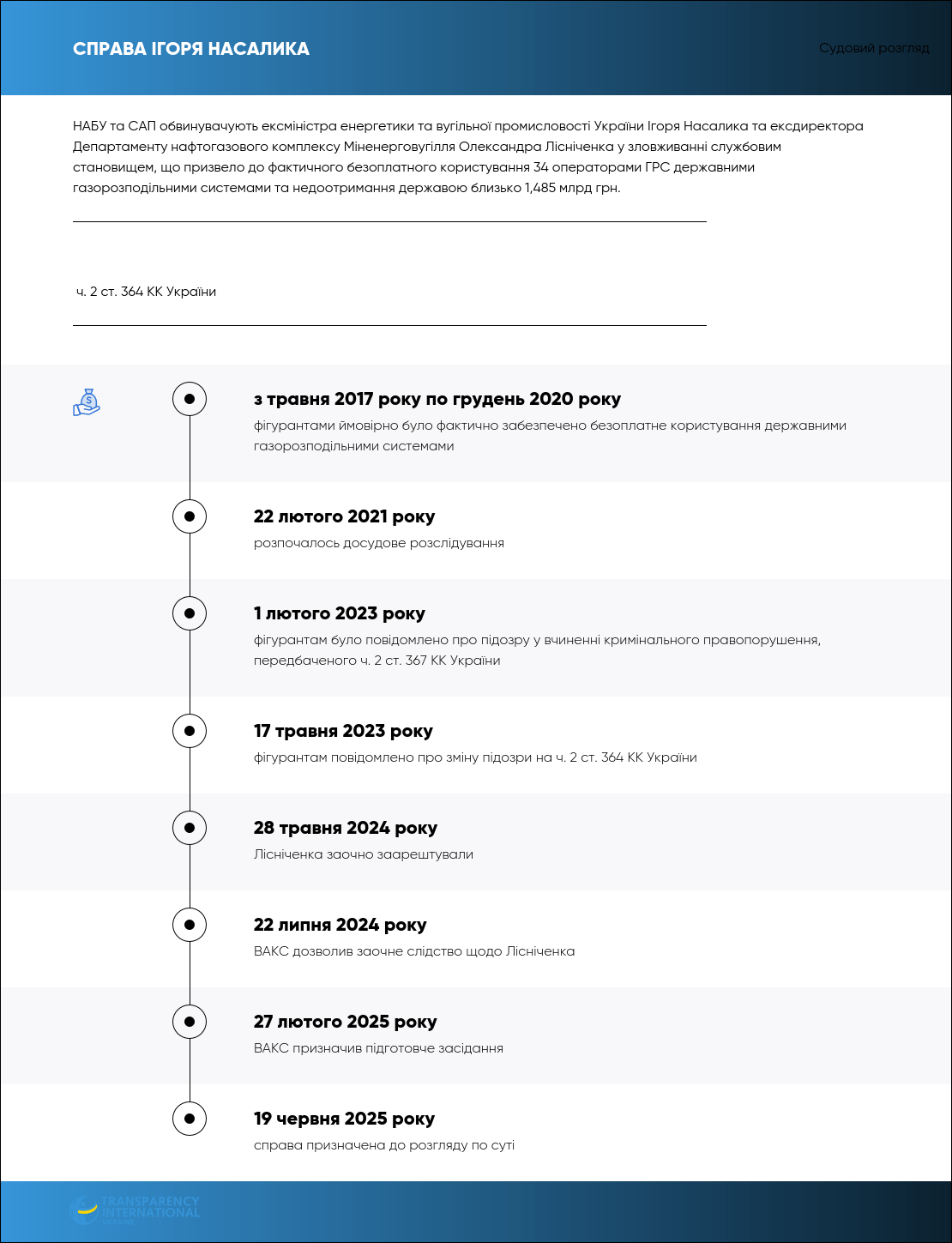Click the timeline dot for 17 травня 2023 року
Image resolution: width=952 pixels, height=1243 pixels.
click(190, 731)
